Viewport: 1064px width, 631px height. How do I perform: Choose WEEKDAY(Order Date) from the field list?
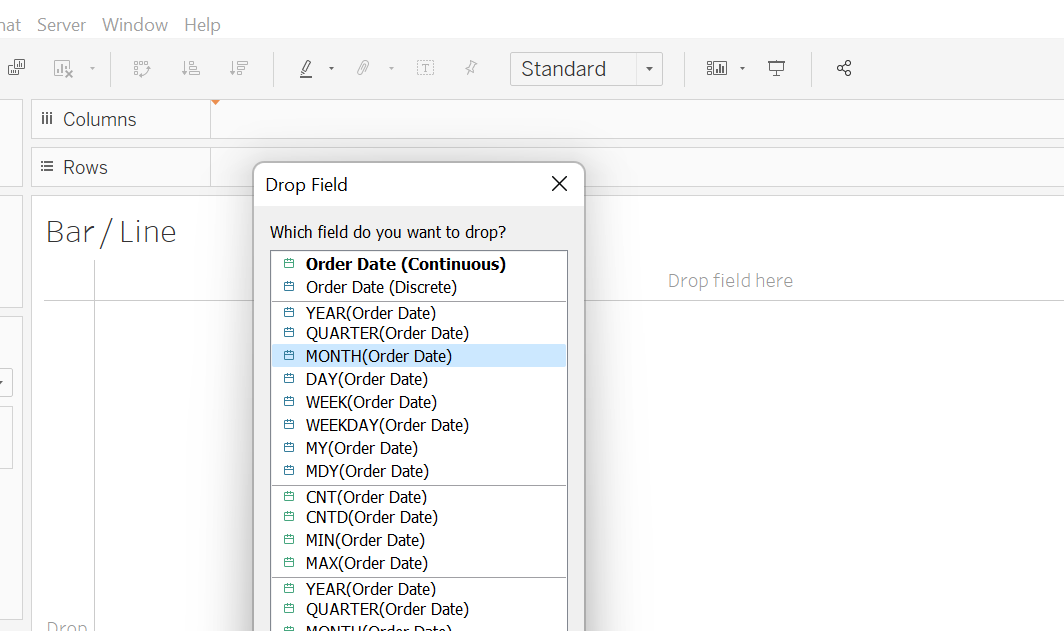[x=387, y=425]
